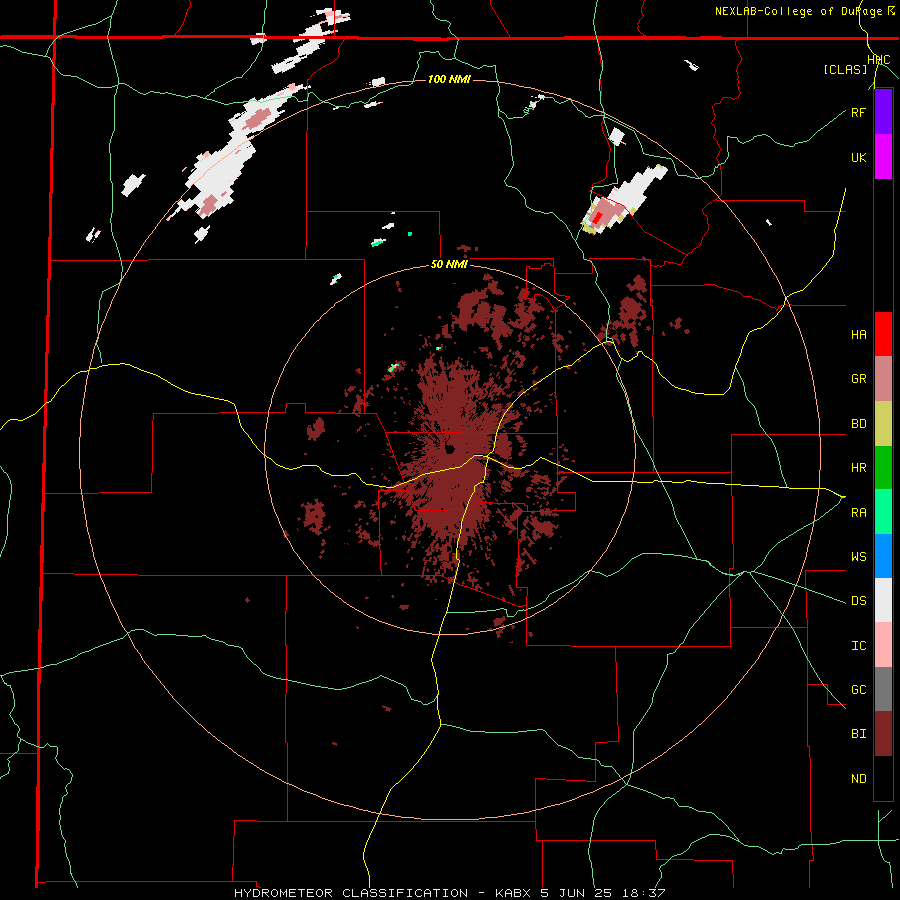Viewport: 900px width, 900px height.
Task: Click the BD legend label
Action: pos(858,424)
